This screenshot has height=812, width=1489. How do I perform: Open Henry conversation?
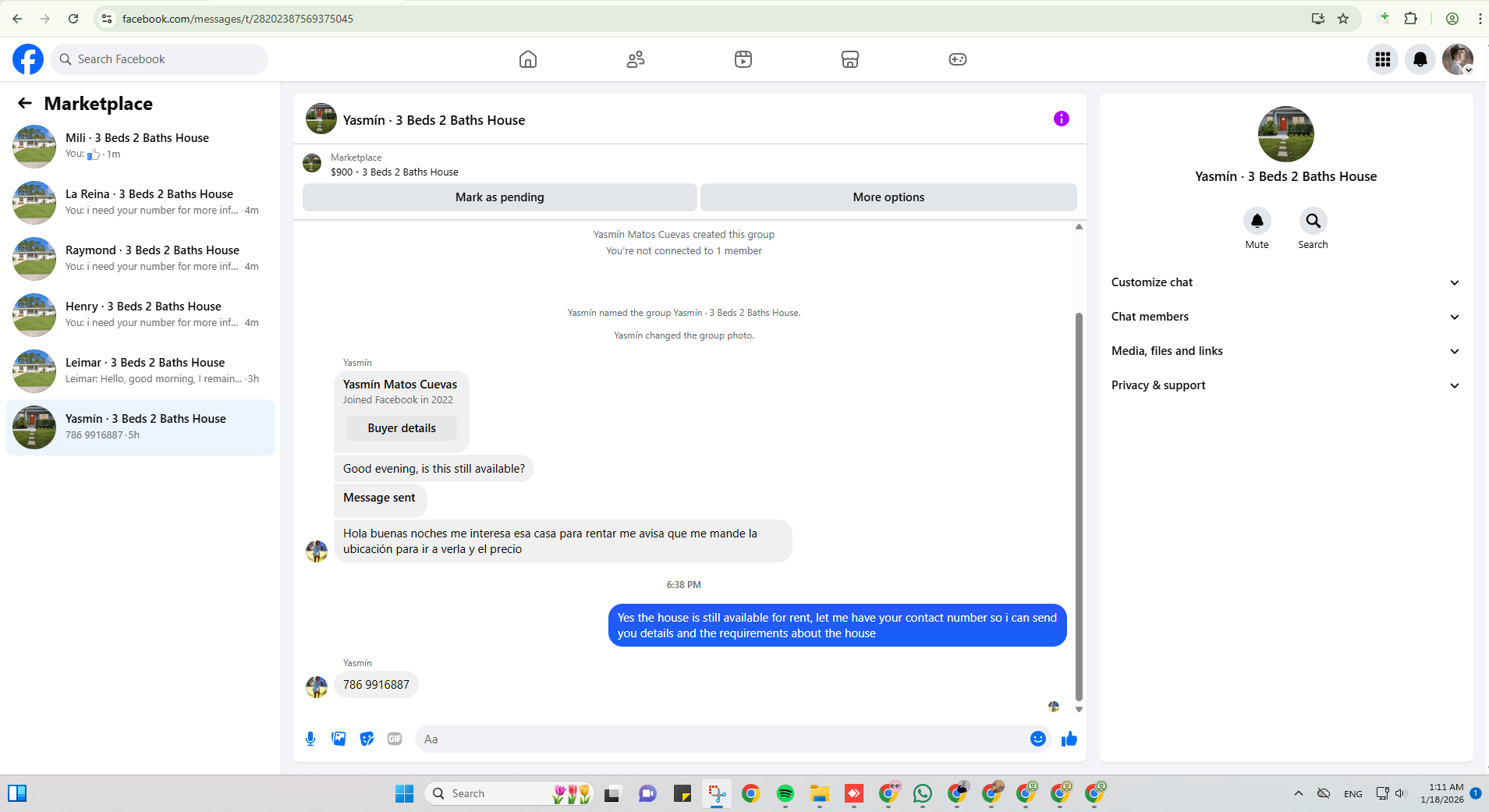coord(140,315)
